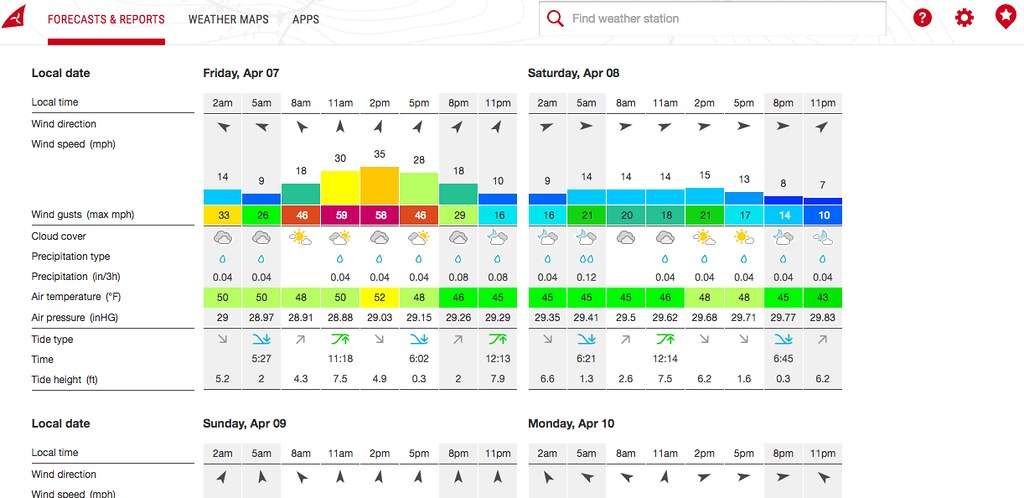The height and width of the screenshot is (498, 1024).
Task: Click the 59 mph gust cell
Action: 340,215
